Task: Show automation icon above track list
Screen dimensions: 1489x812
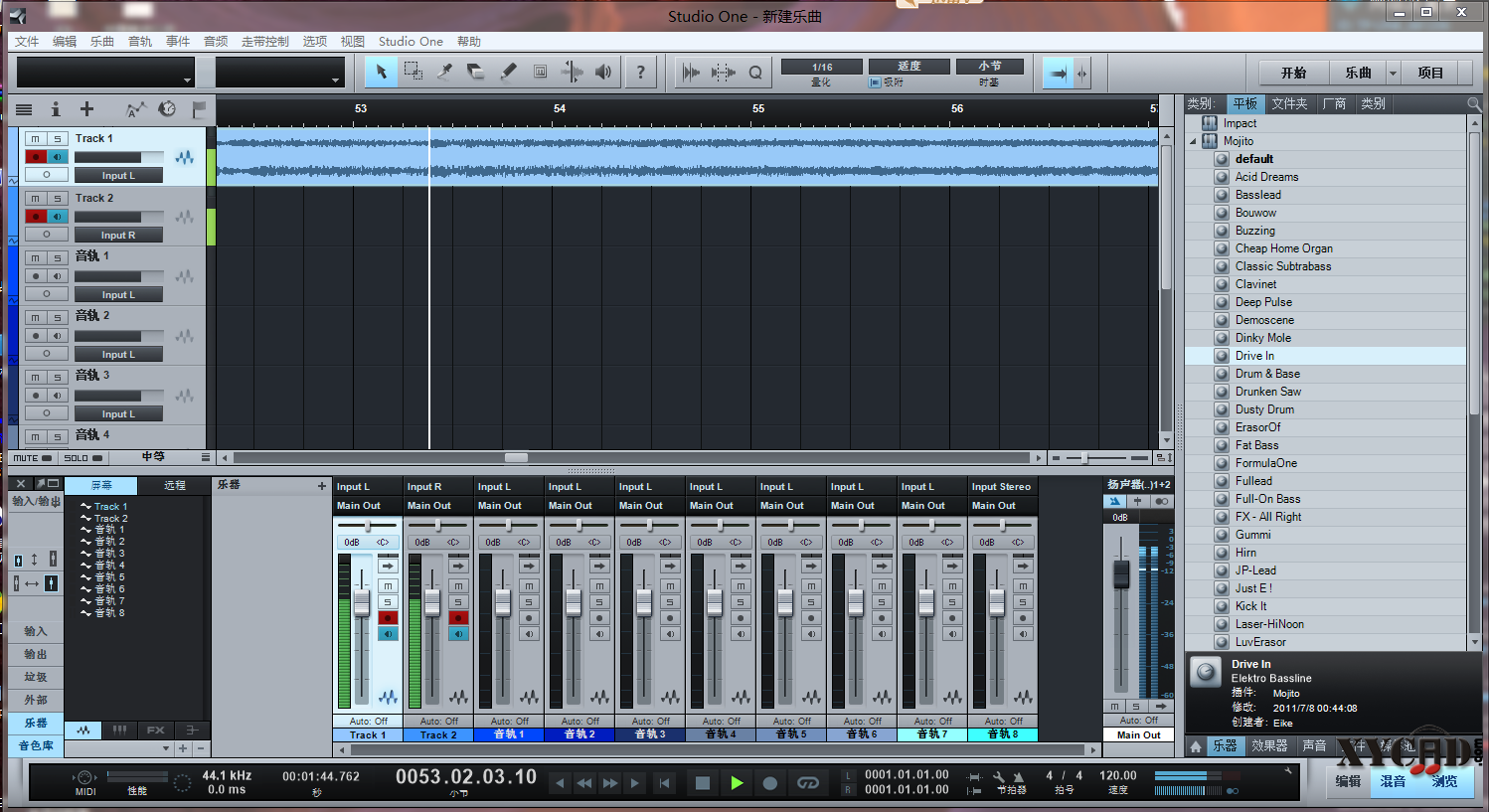Action: pos(136,109)
